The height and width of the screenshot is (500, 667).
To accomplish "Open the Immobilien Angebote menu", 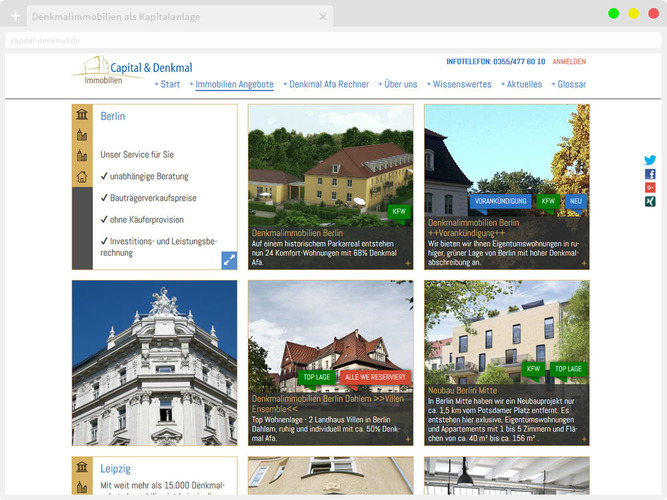I will click(x=234, y=85).
